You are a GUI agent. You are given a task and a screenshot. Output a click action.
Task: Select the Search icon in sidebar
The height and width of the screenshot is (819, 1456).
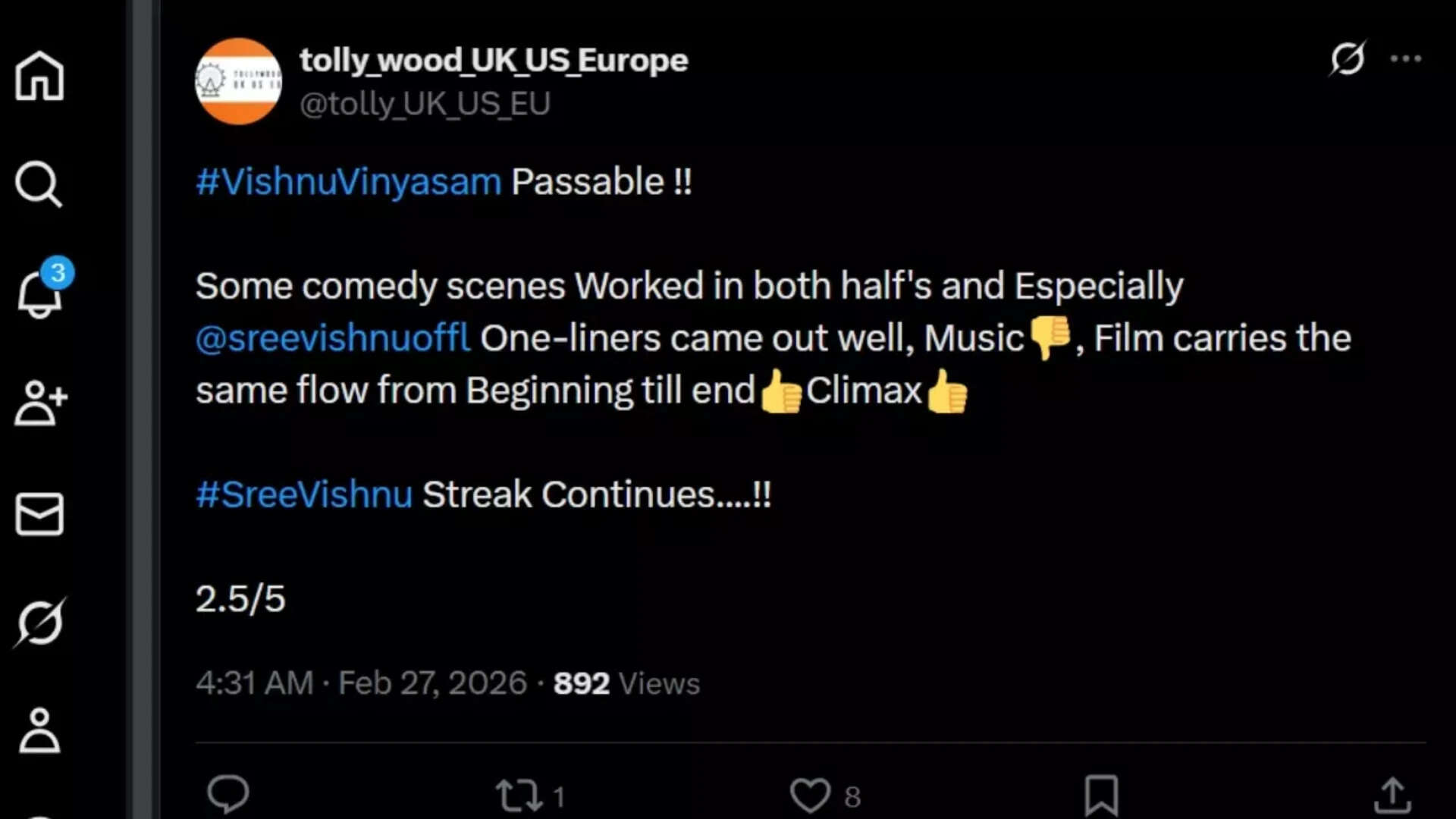pos(39,184)
